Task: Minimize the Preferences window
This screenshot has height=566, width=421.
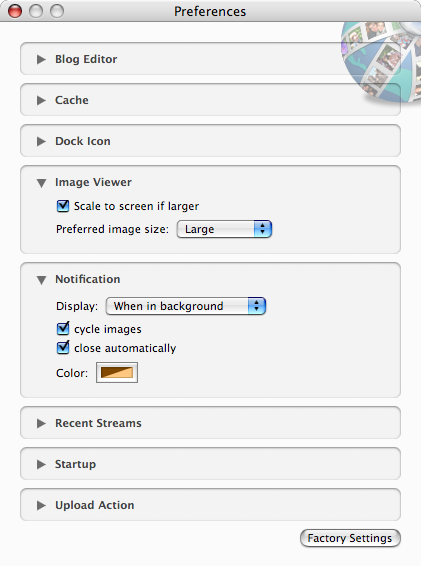Action: pyautogui.click(x=36, y=11)
